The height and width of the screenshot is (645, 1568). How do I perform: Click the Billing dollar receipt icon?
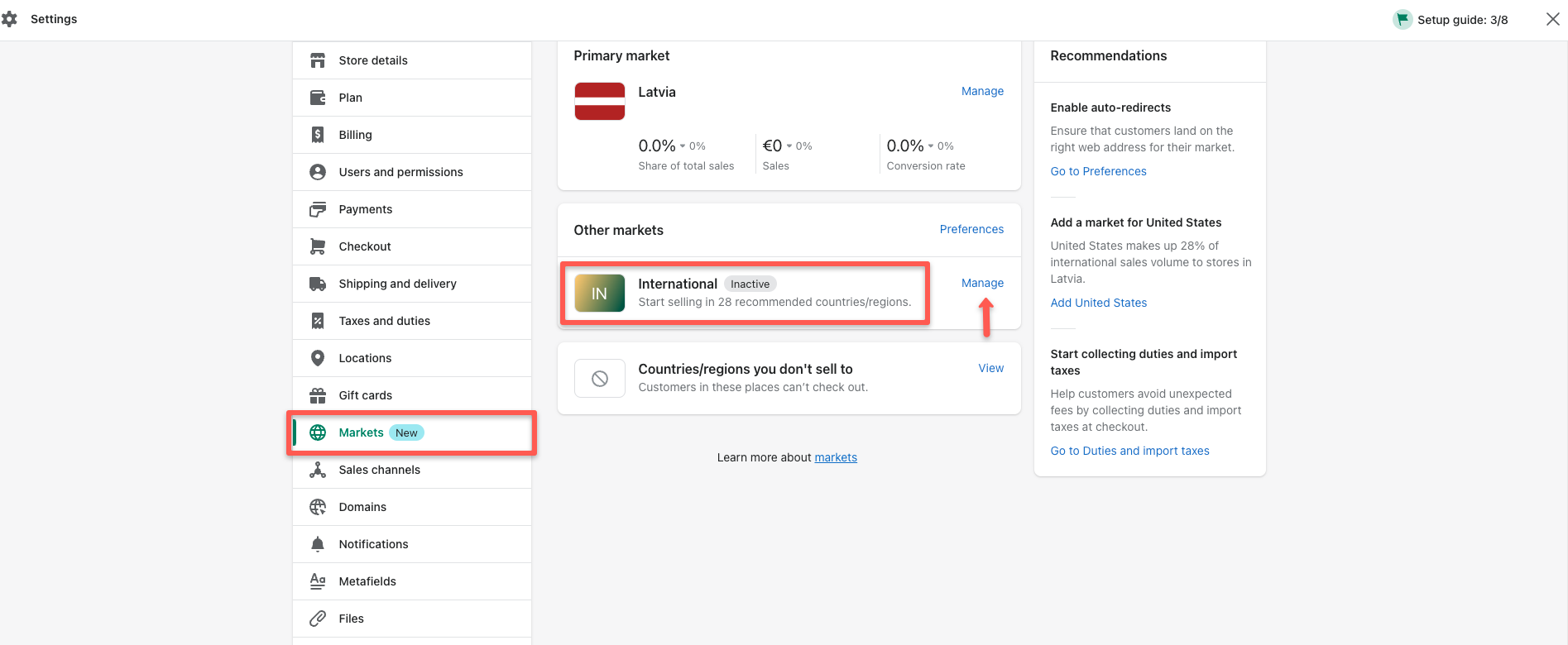pyautogui.click(x=318, y=135)
